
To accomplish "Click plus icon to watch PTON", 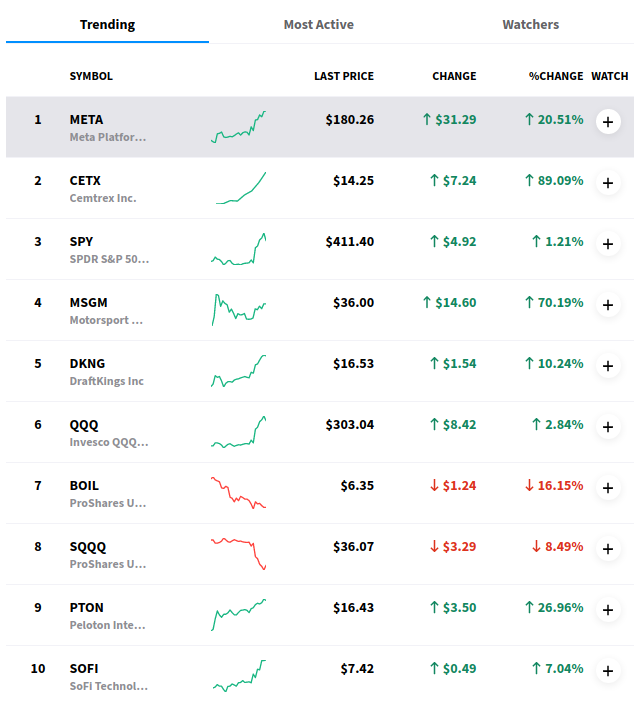I will click(607, 610).
